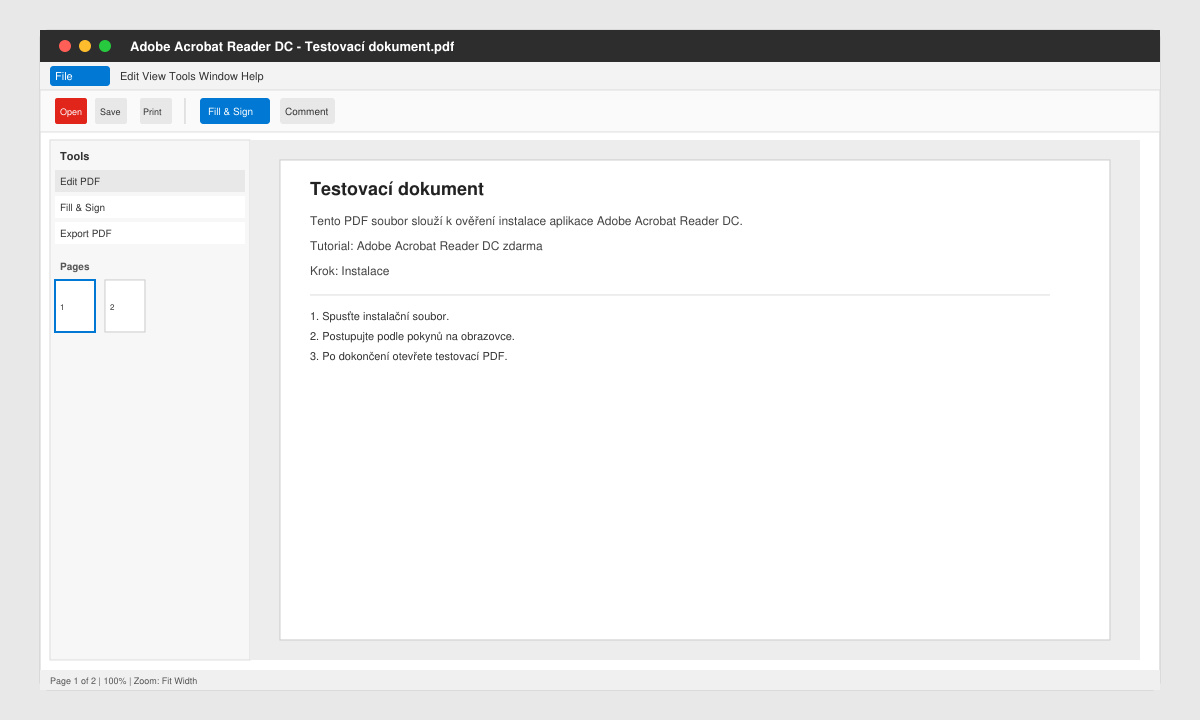Open the File menu
The image size is (1200, 720).
[80, 76]
